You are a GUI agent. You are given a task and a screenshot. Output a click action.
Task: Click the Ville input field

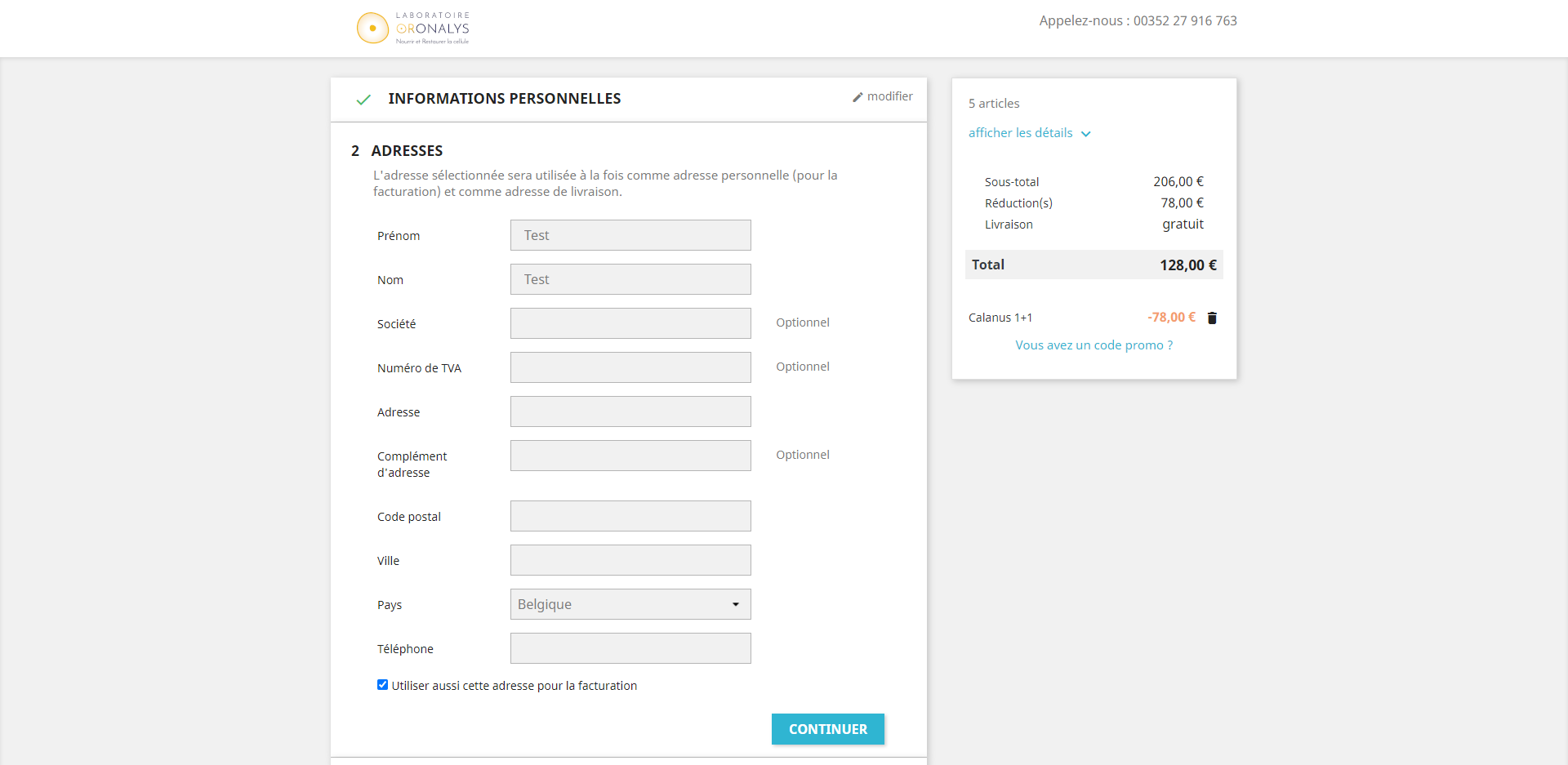[x=630, y=560]
